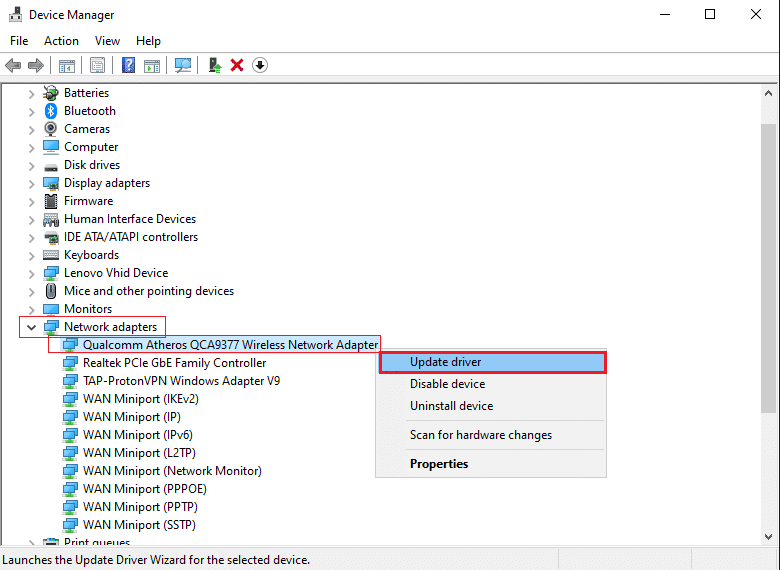The height and width of the screenshot is (570, 780).
Task: Click the Update device driver toolbar icon
Action: (x=214, y=65)
